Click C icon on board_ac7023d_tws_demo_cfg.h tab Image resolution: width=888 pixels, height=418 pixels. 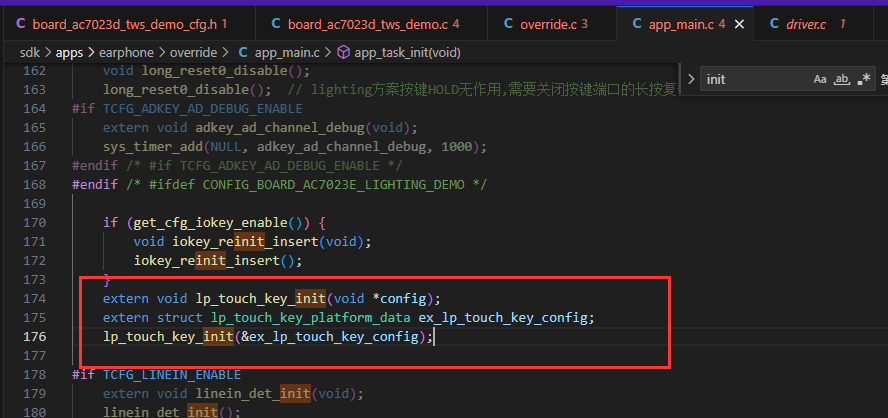pyautogui.click(x=21, y=24)
